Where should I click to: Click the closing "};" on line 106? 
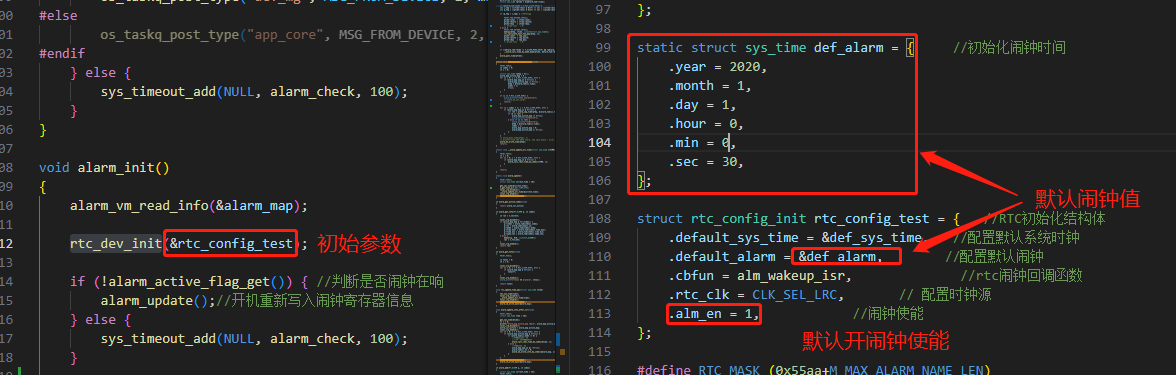click(x=644, y=180)
